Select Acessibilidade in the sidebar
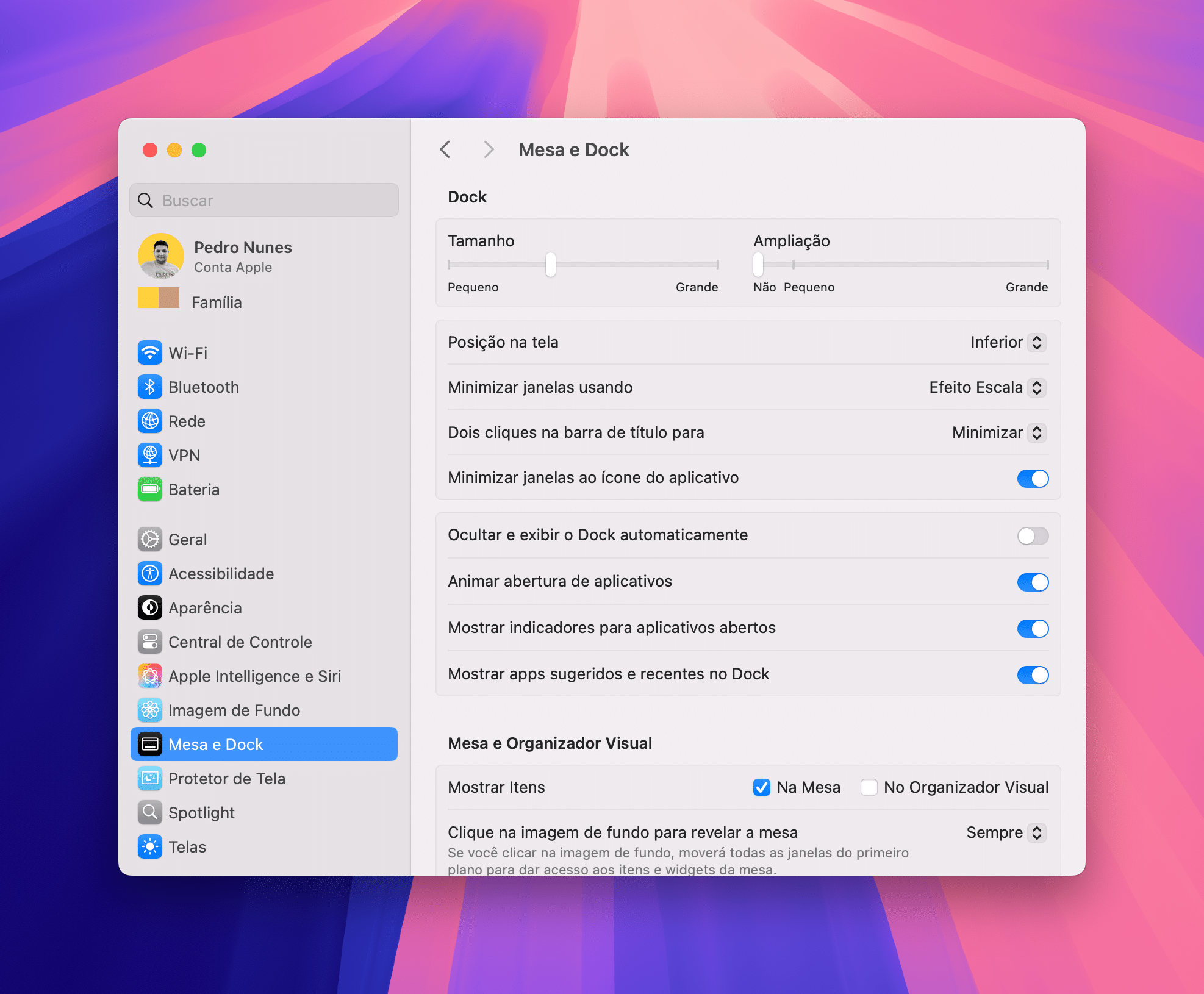This screenshot has height=994, width=1204. click(x=264, y=573)
